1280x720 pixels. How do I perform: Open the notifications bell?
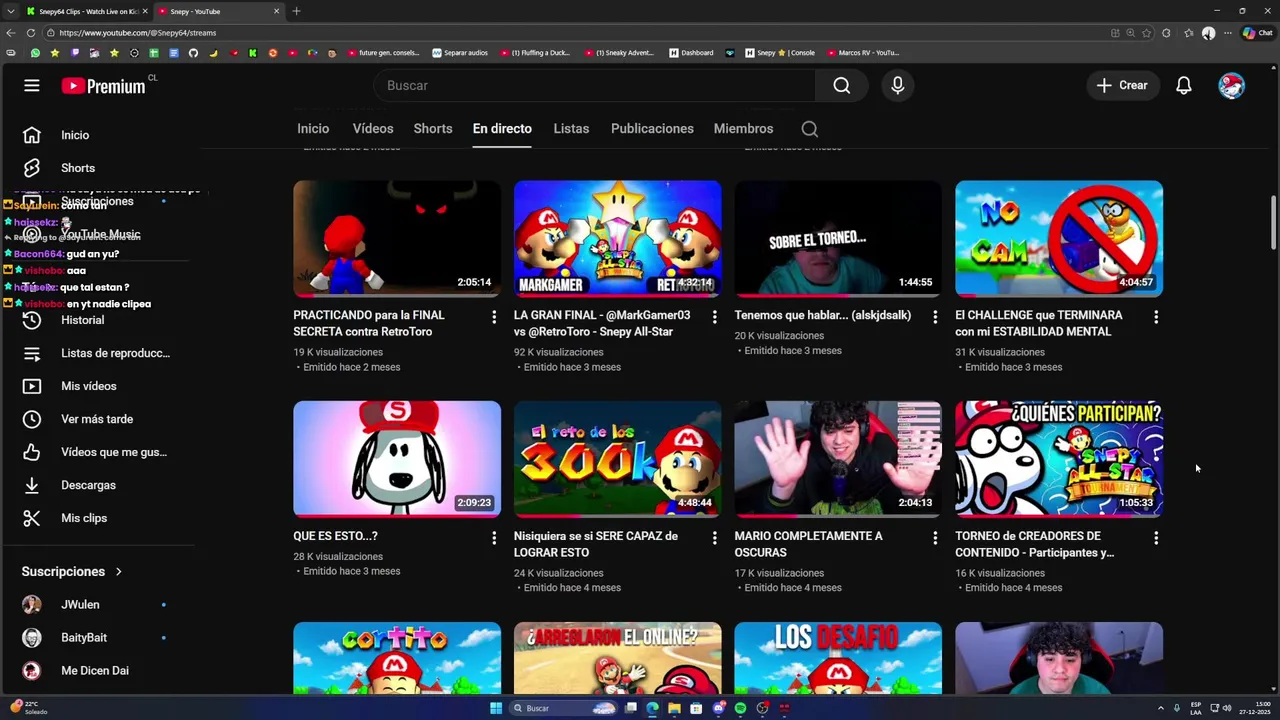pos(1184,86)
